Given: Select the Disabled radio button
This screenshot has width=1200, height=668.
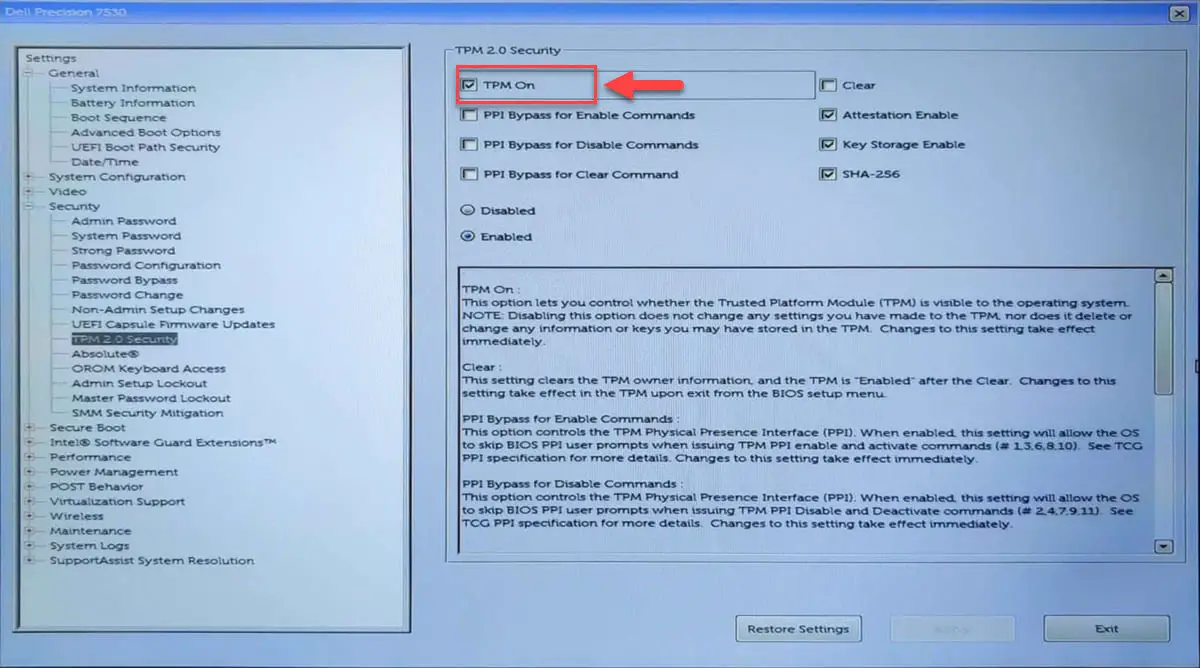Looking at the screenshot, I should pyautogui.click(x=466, y=210).
